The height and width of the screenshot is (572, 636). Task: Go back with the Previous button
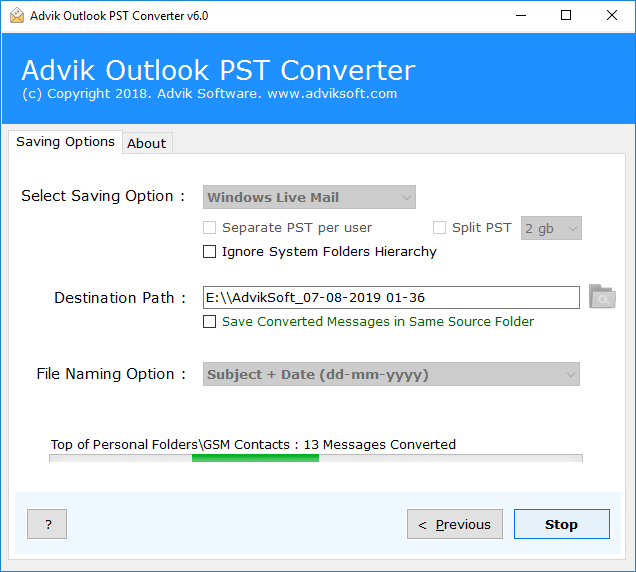coord(455,524)
